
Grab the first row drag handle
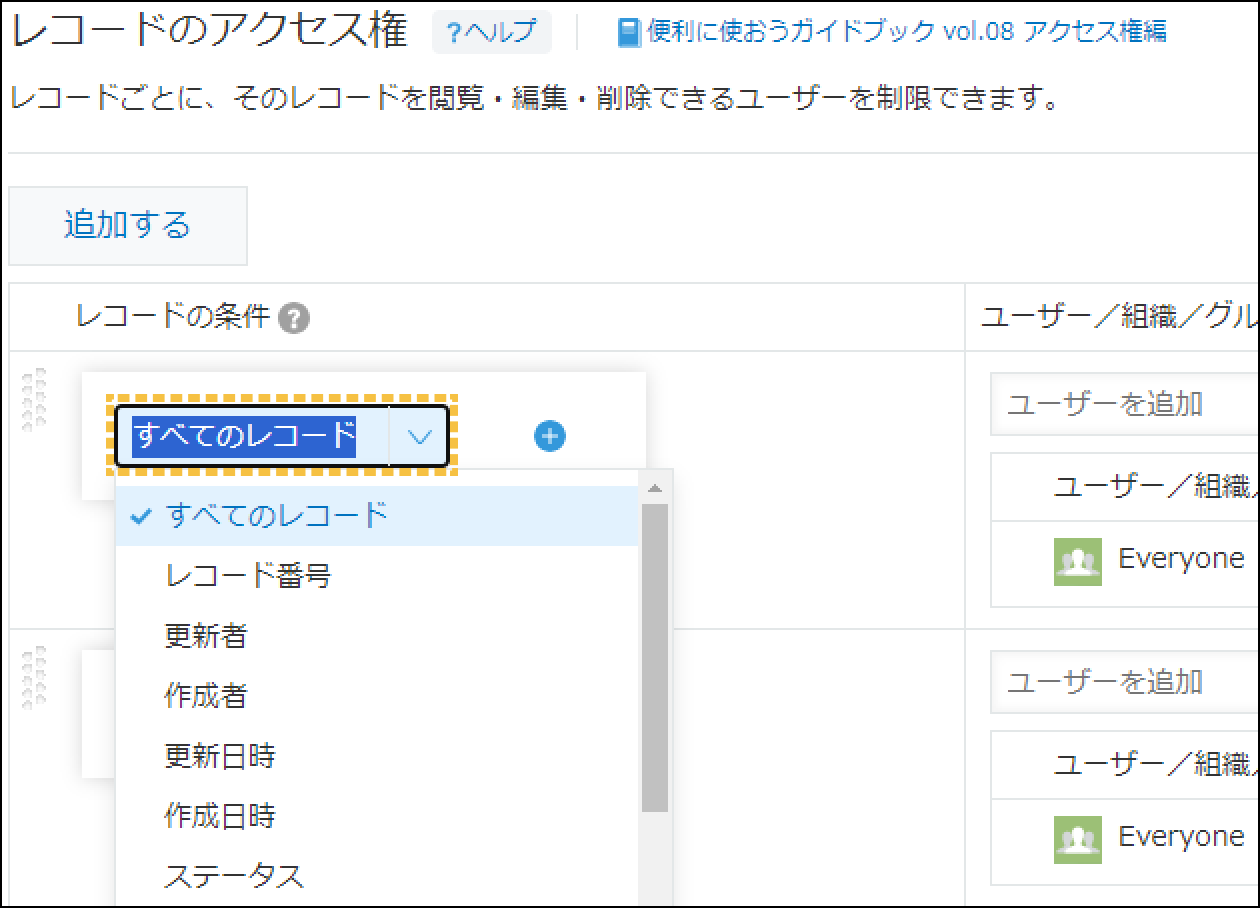coord(34,399)
